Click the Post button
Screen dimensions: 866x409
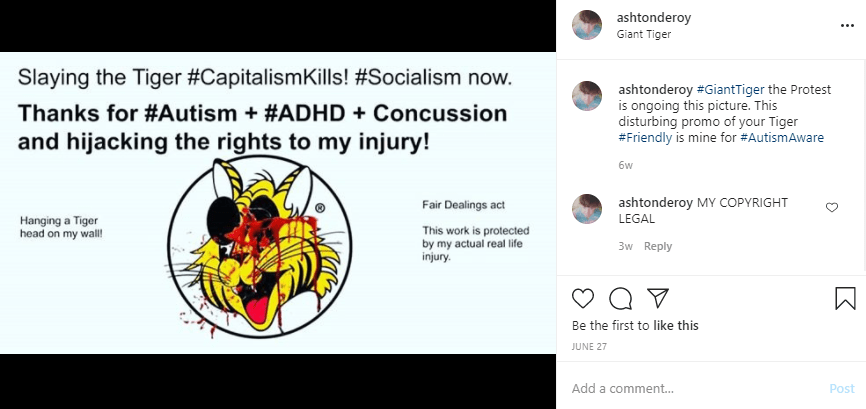[841, 388]
